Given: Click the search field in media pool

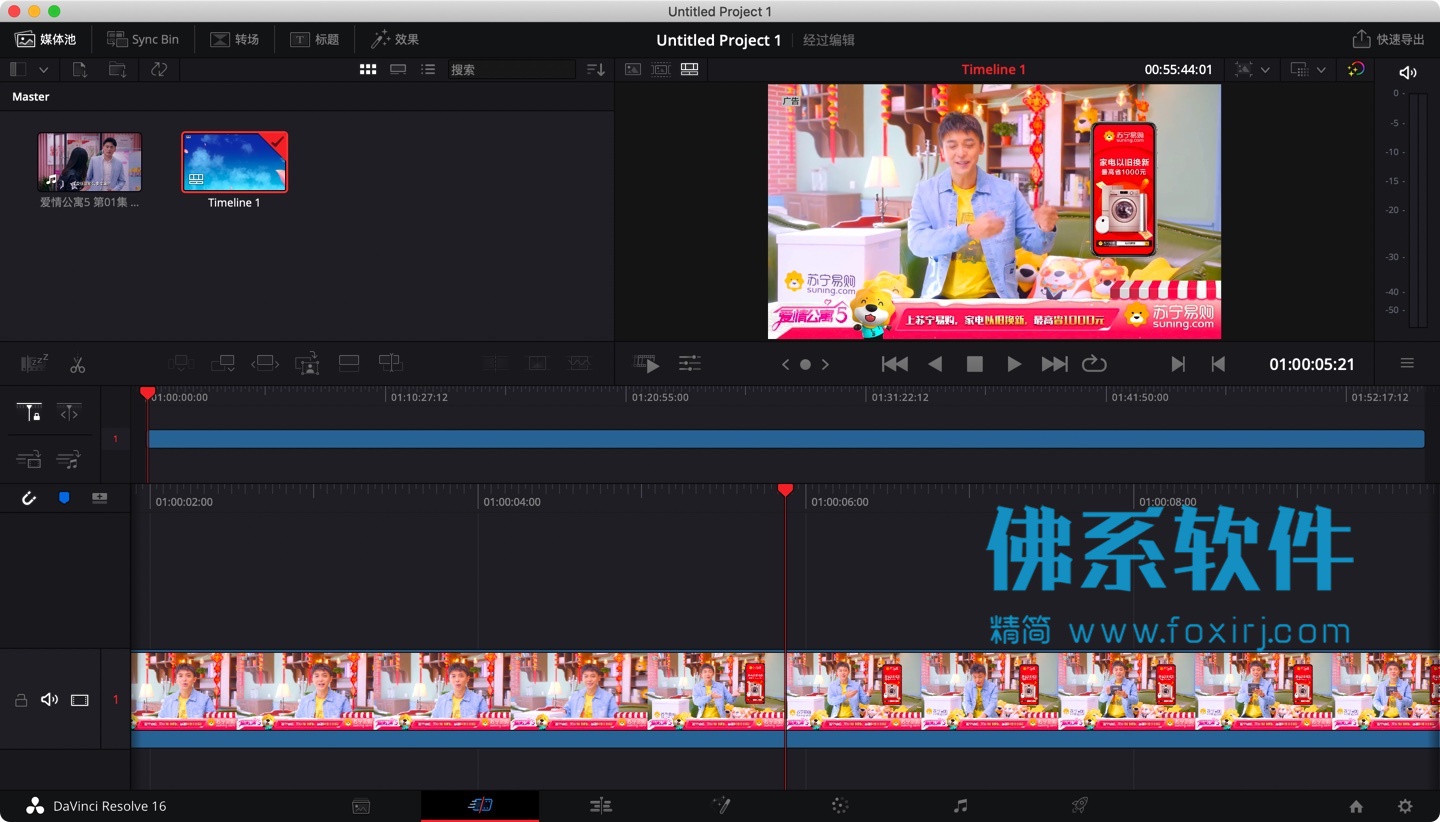Looking at the screenshot, I should tap(511, 69).
